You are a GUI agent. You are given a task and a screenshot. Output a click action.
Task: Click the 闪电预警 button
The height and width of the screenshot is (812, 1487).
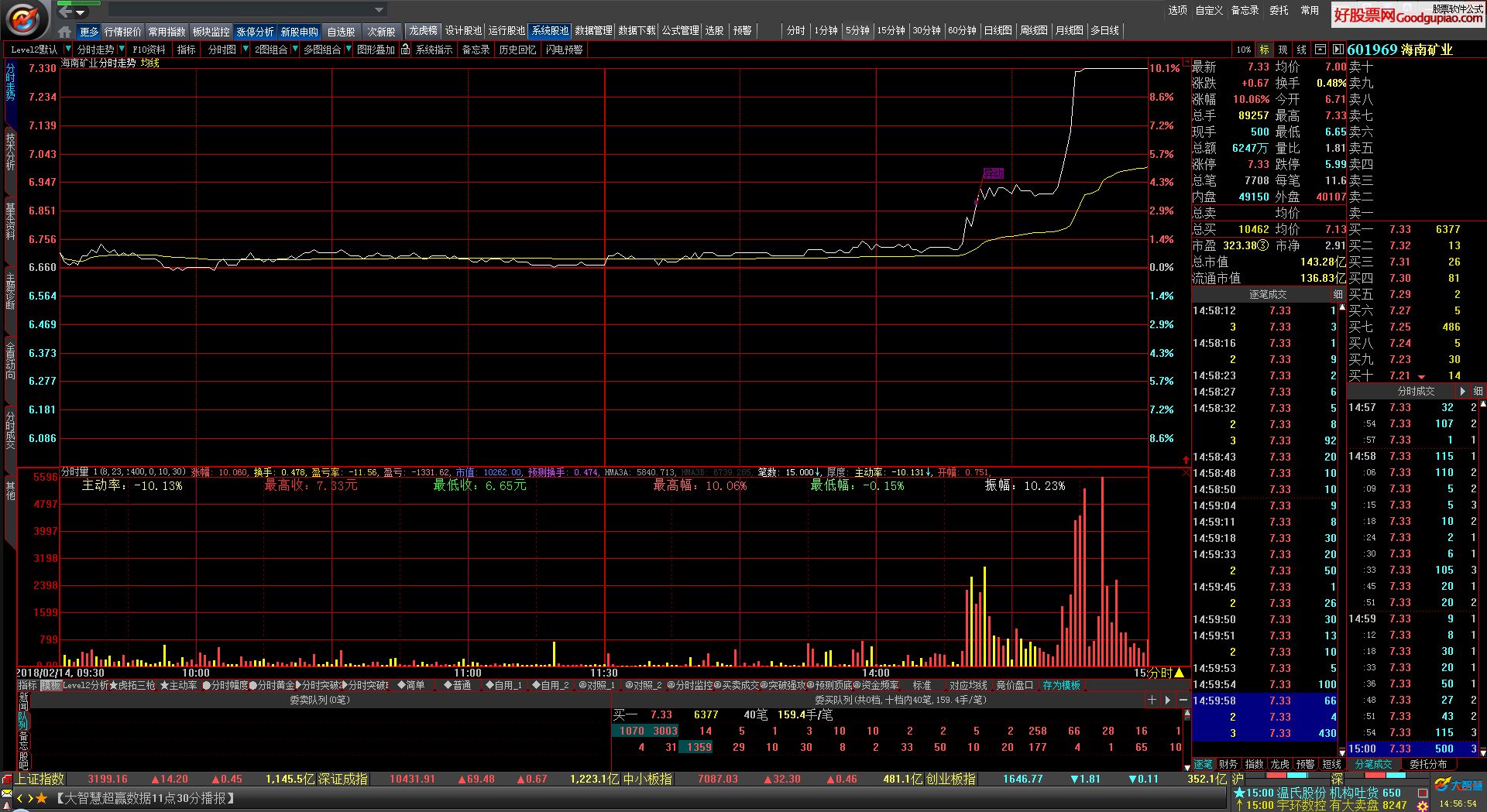[564, 50]
